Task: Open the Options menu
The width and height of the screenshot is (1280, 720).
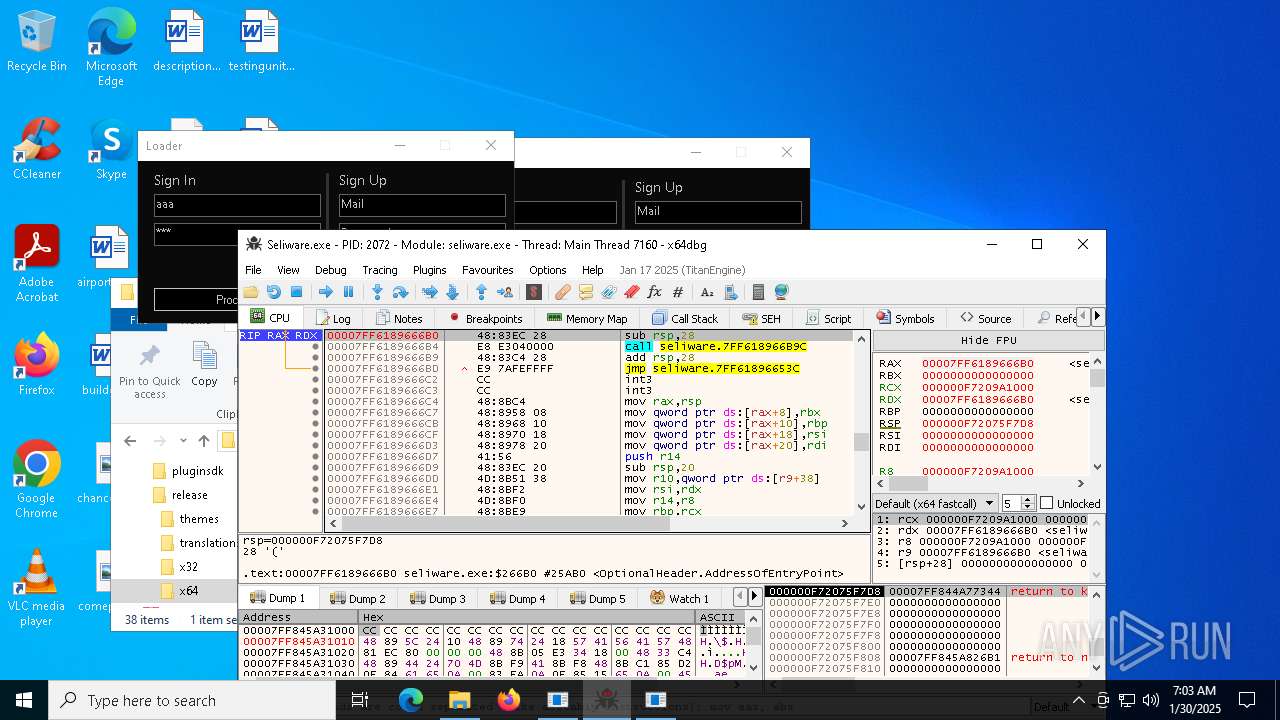Action: (x=548, y=270)
